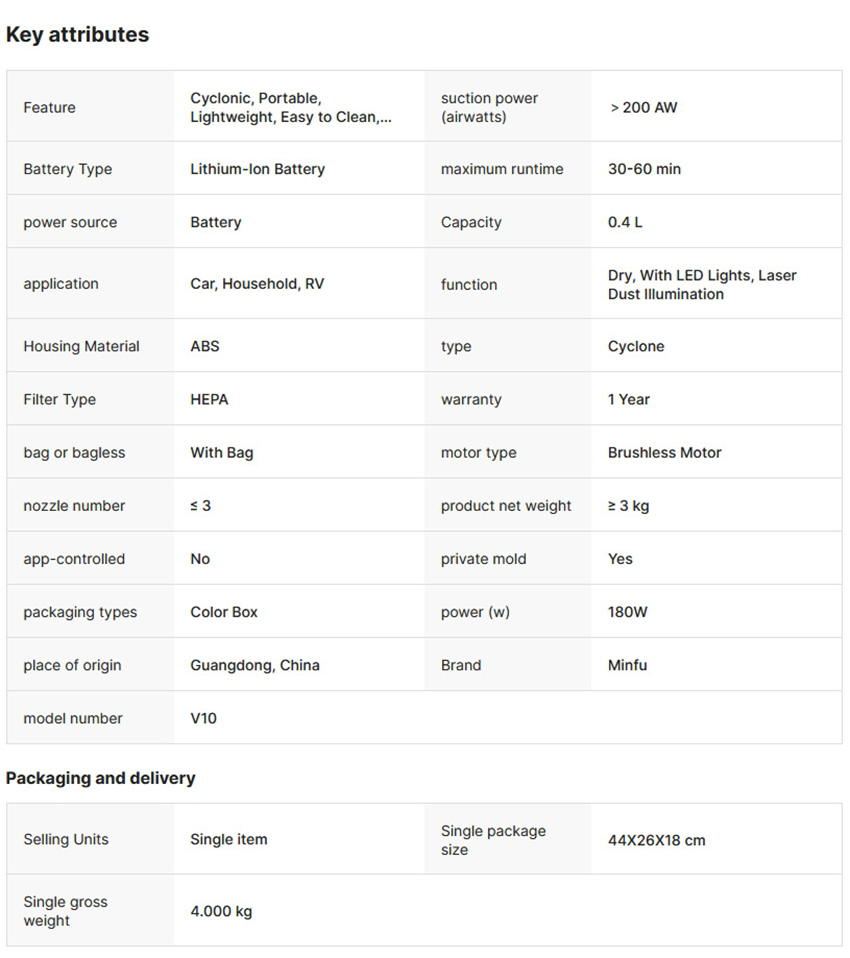Select the V10 model number value
Viewport: 850px width, 958px height.
(203, 718)
